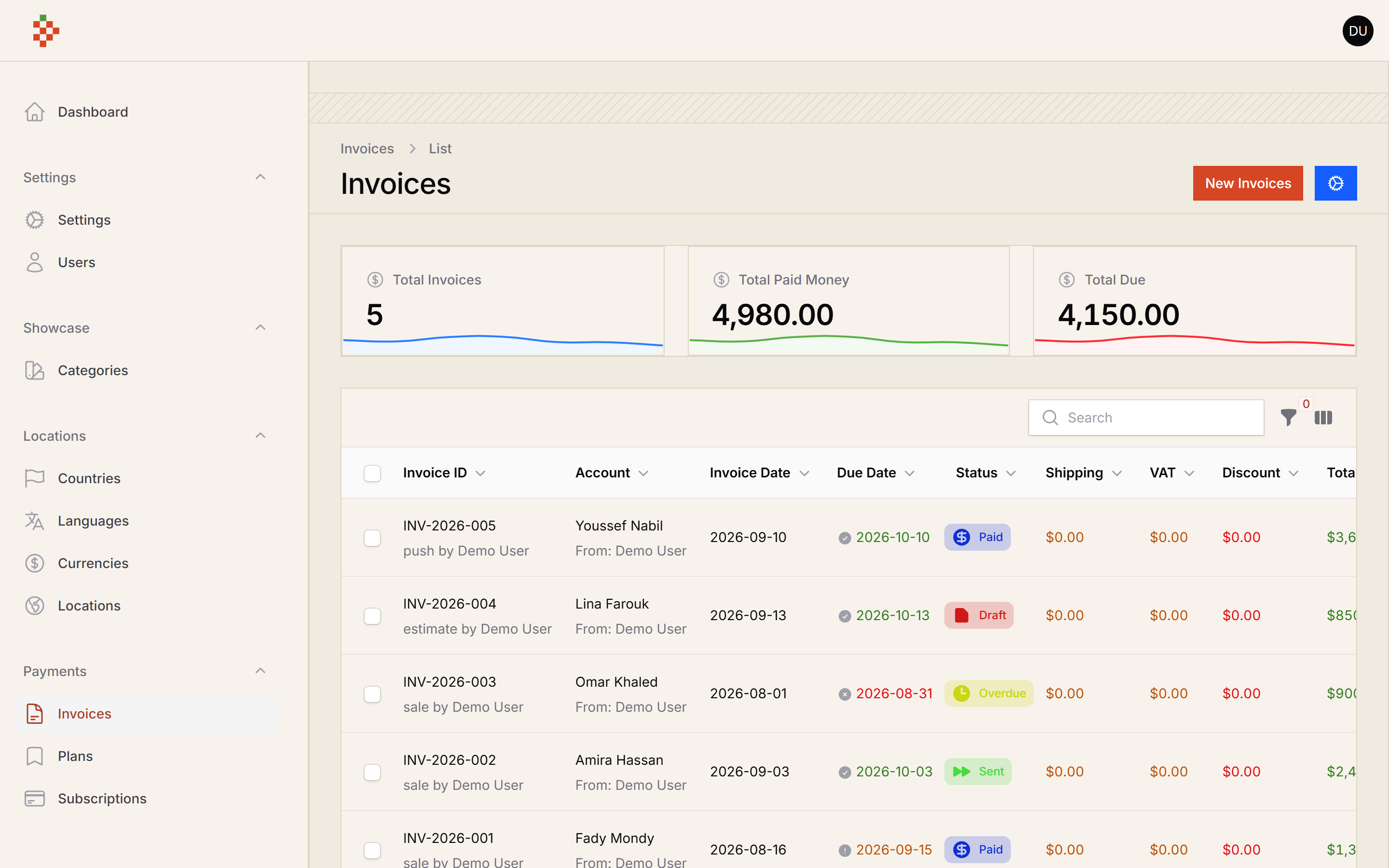Click the Invoices document icon in sidebar
Screen dimensions: 1389x868
pyautogui.click(x=34, y=714)
